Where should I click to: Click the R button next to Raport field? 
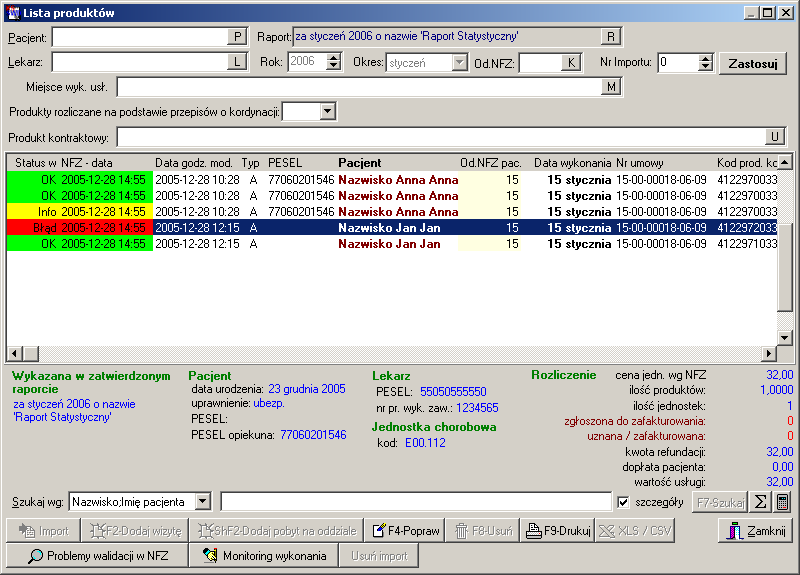point(611,37)
